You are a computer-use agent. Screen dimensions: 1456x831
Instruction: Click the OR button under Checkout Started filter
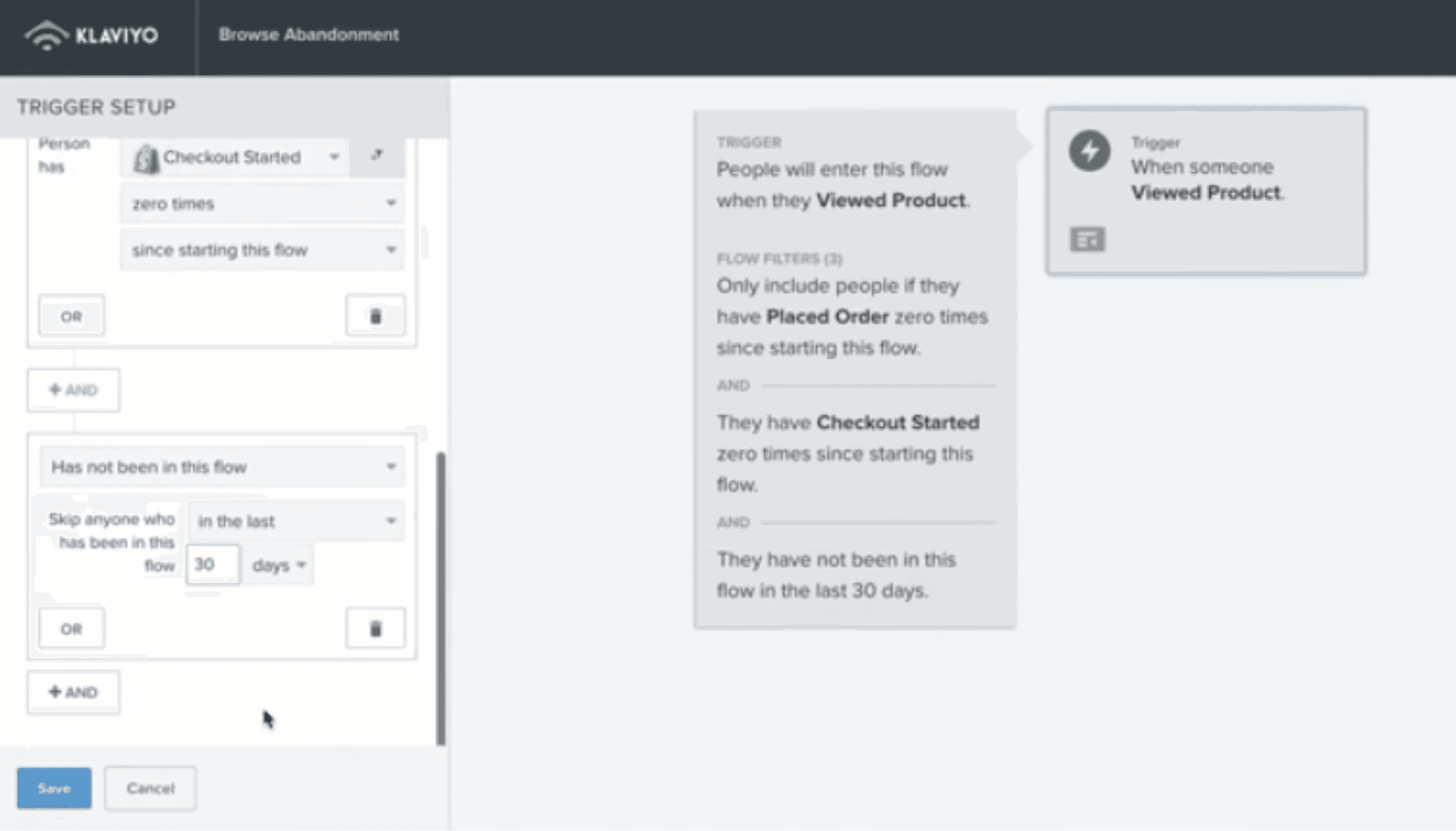coord(70,316)
